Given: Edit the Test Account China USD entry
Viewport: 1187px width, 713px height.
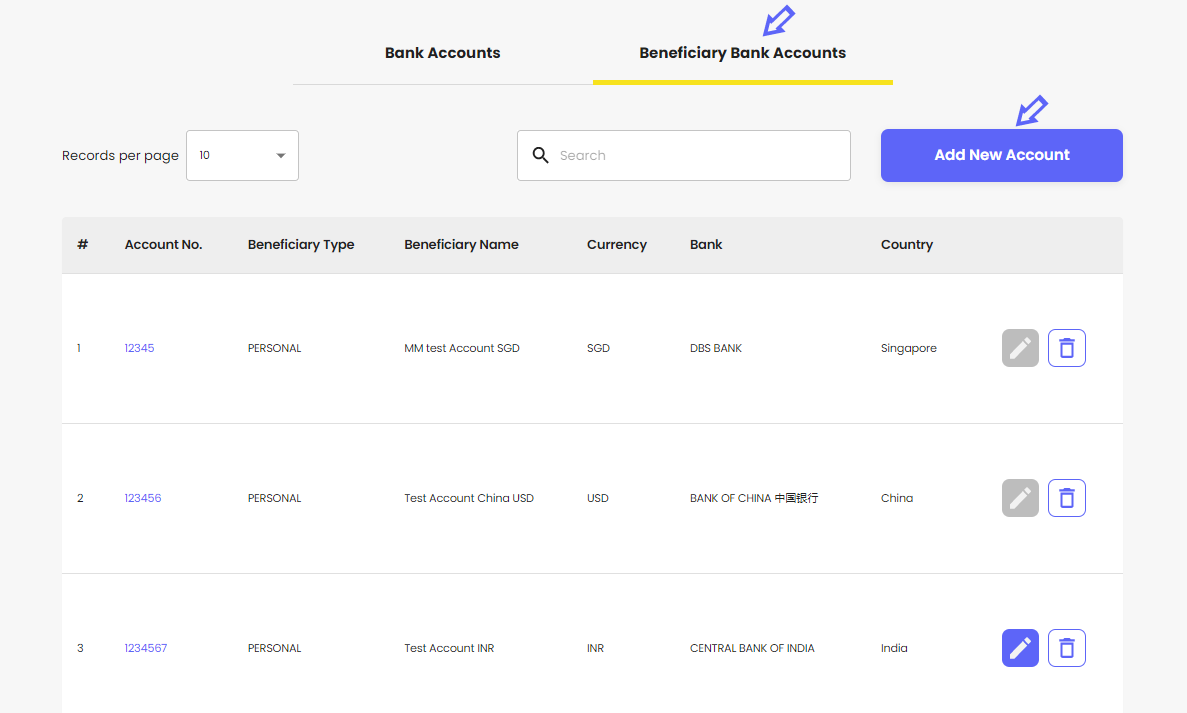Looking at the screenshot, I should [1020, 497].
